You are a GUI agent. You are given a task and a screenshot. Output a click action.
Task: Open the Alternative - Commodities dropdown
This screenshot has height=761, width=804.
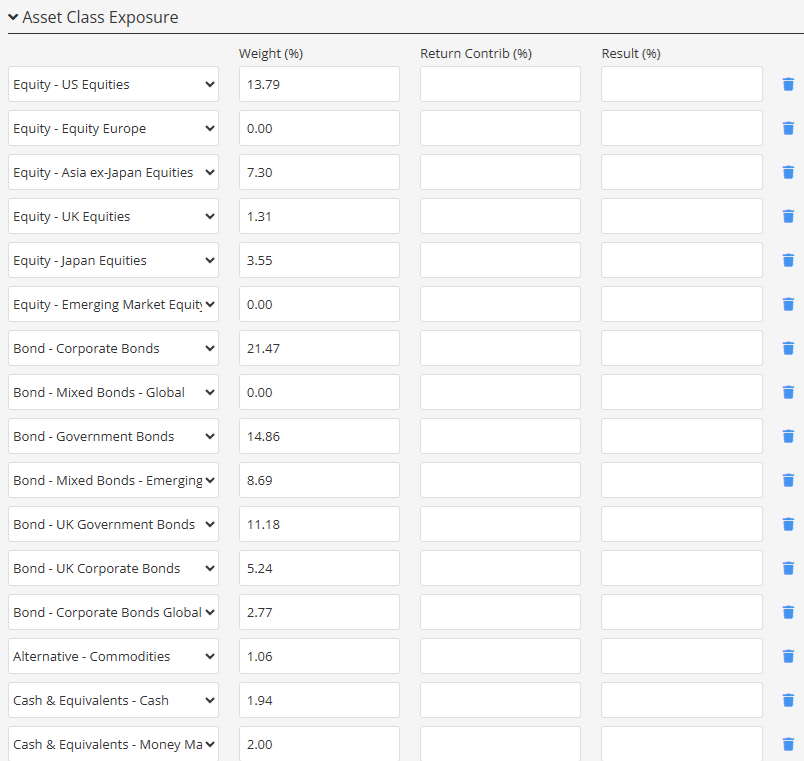point(113,657)
